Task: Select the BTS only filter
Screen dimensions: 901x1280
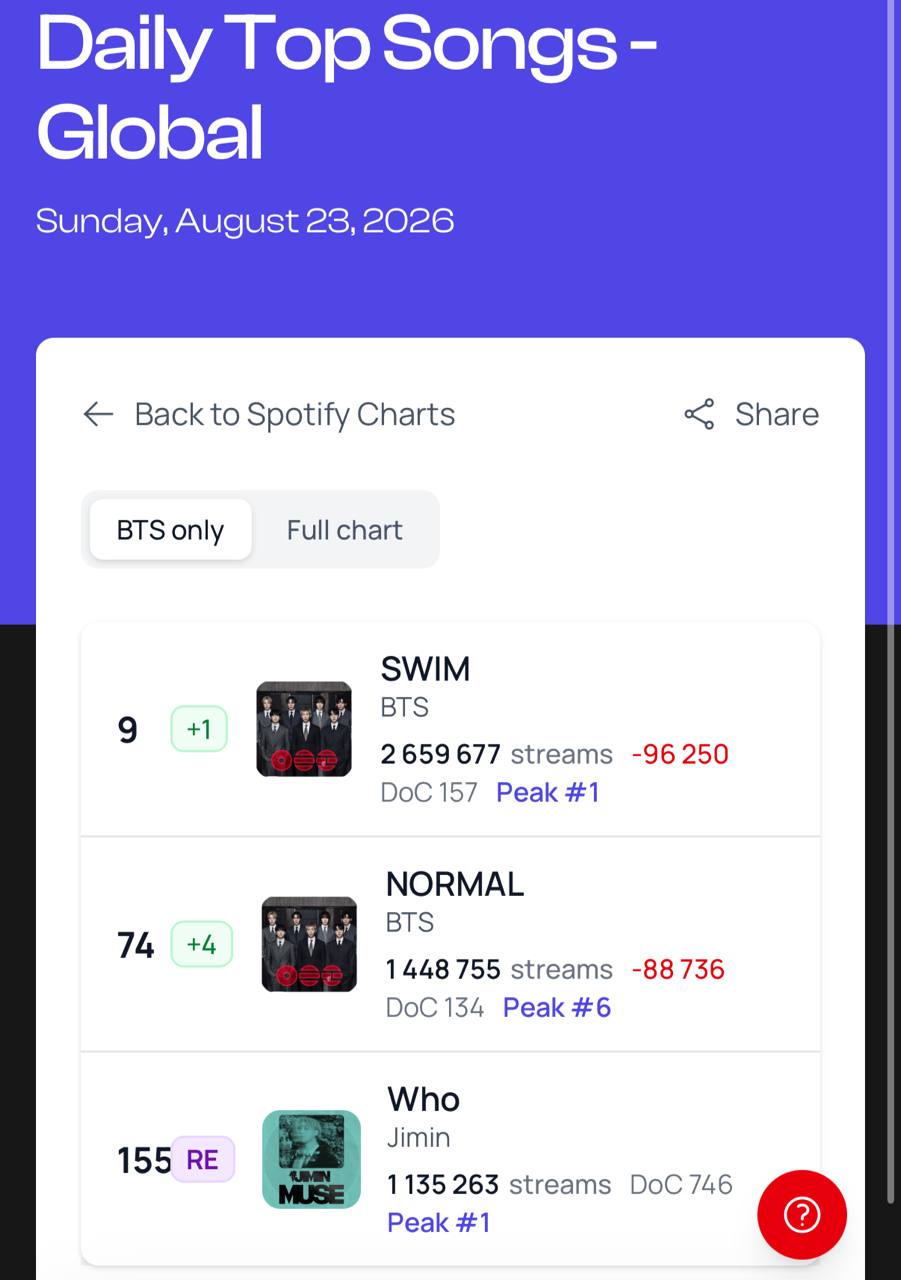Action: click(x=170, y=529)
